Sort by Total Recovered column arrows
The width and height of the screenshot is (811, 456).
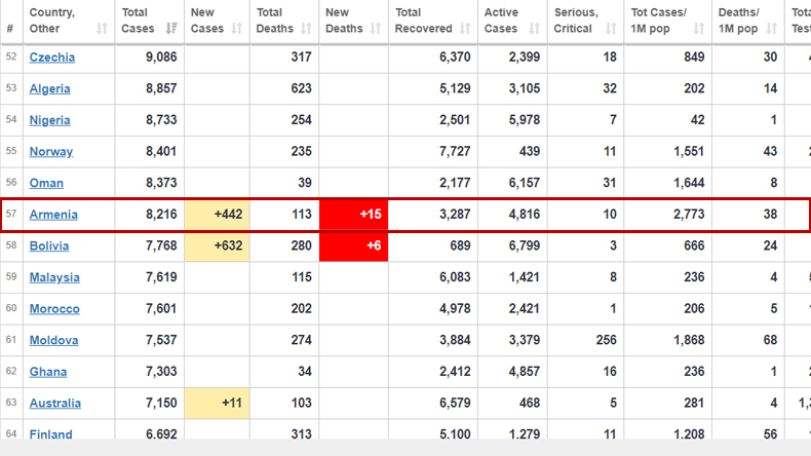pos(465,28)
